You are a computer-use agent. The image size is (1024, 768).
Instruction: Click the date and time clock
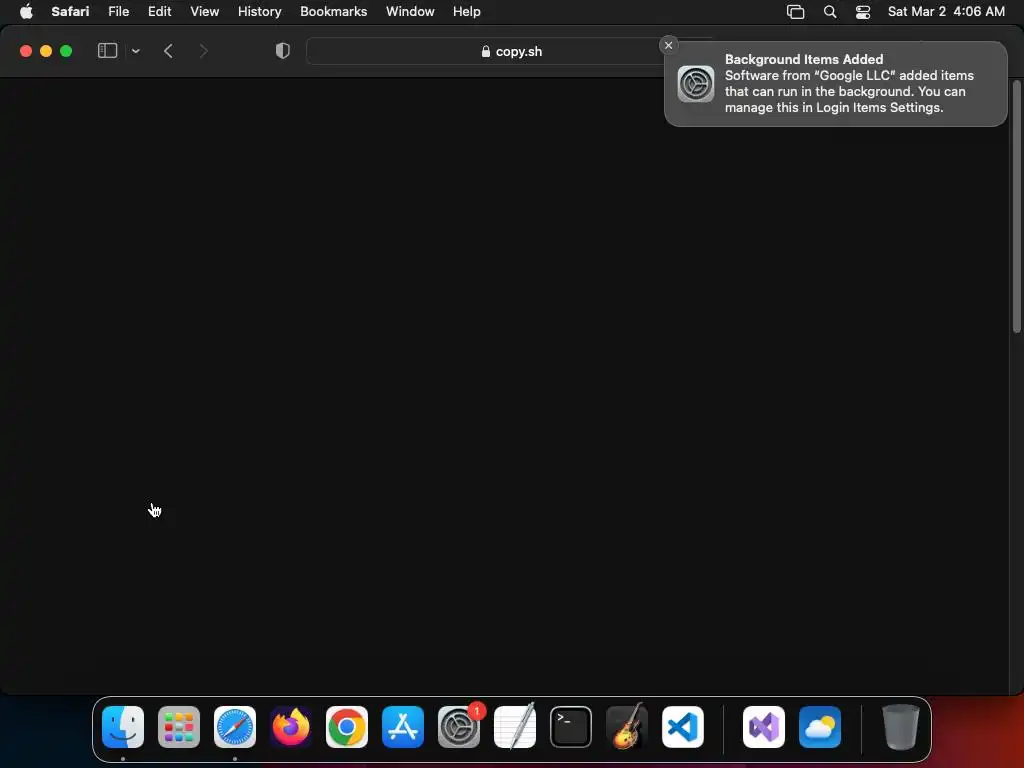coord(946,12)
